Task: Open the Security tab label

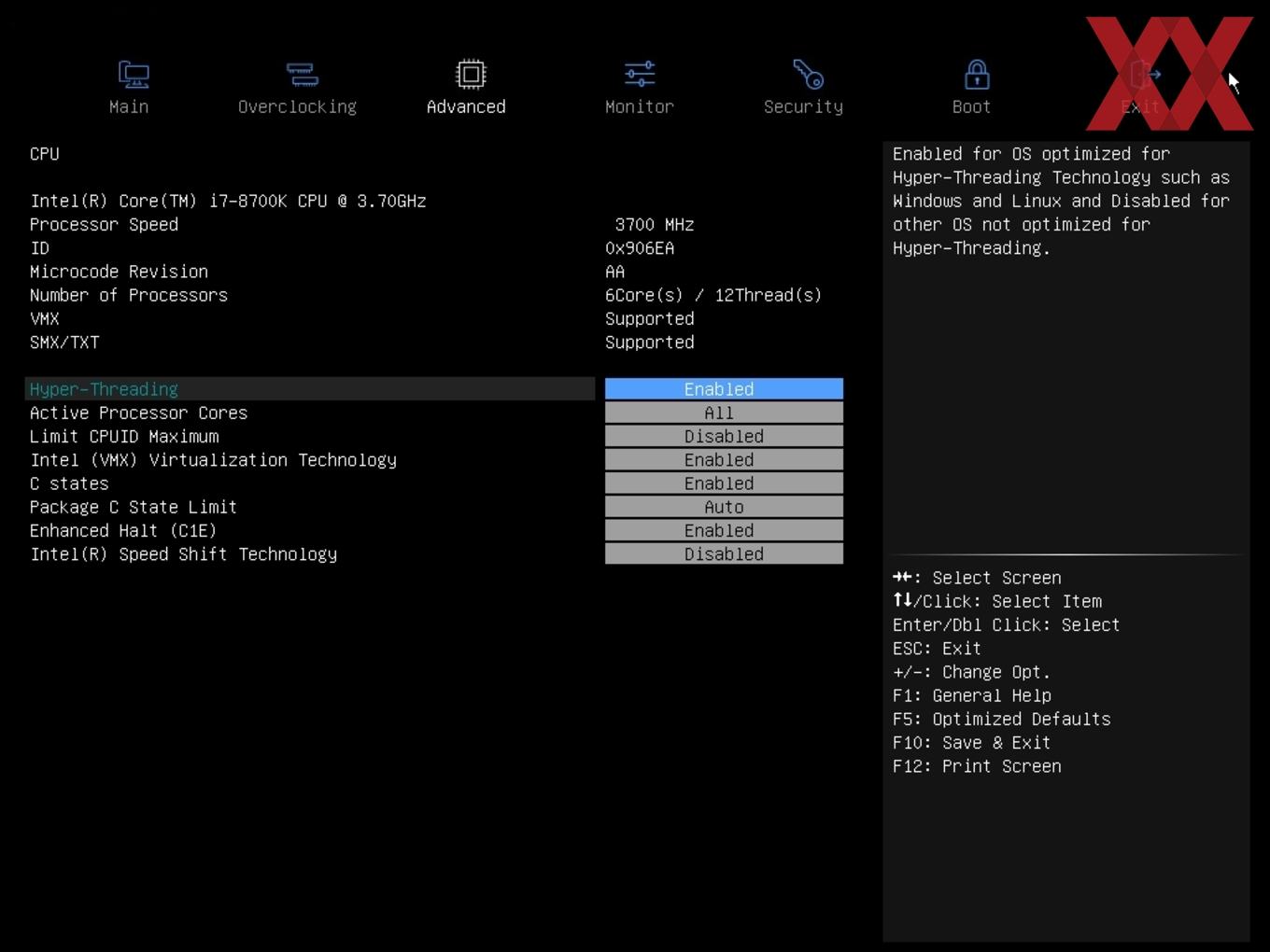Action: coord(803,107)
